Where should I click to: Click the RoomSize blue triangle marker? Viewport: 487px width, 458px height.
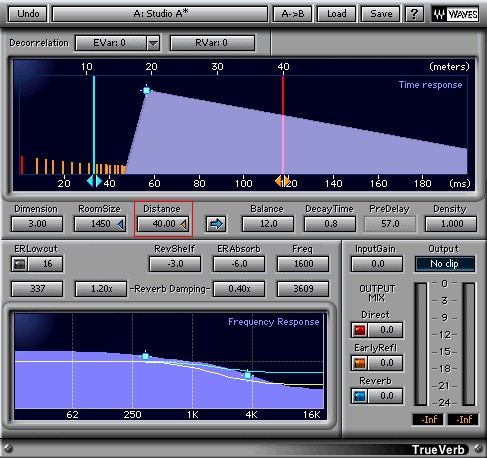(x=121, y=224)
